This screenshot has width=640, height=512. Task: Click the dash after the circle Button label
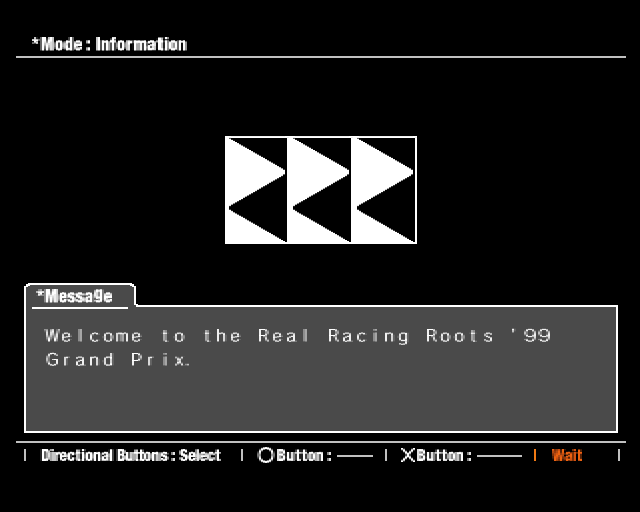(x=354, y=456)
